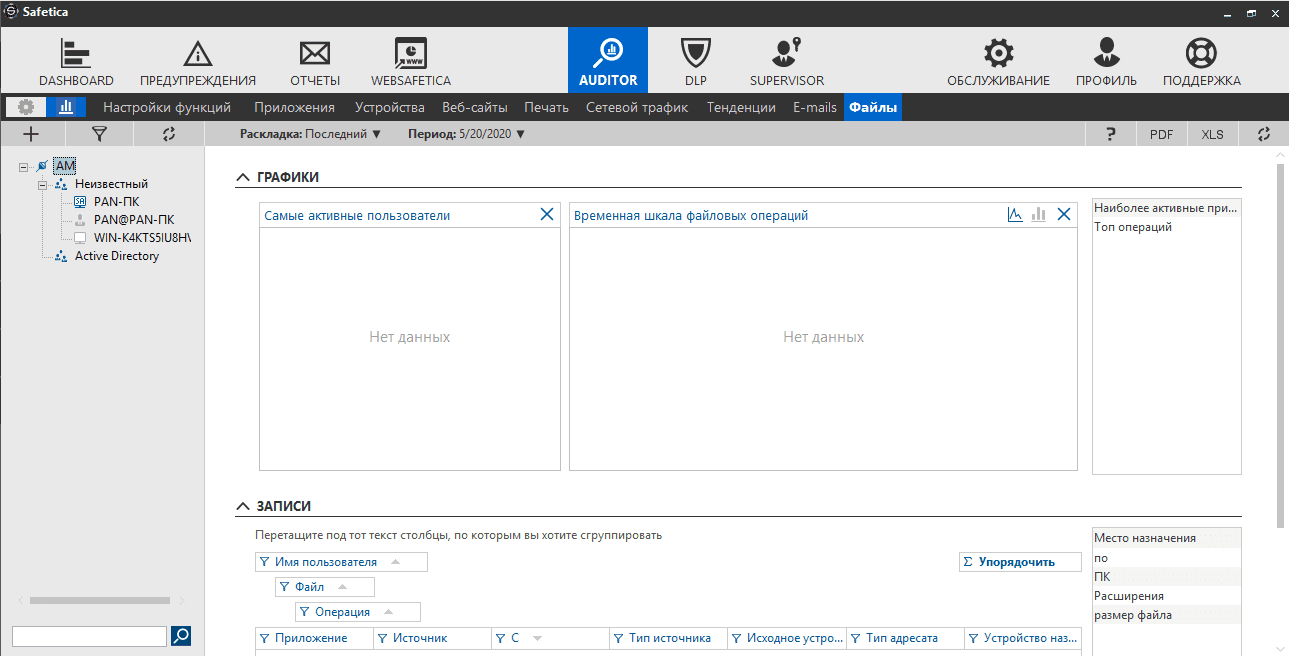Add new item with plus icon
Image resolution: width=1289 pixels, height=656 pixels.
point(31,134)
